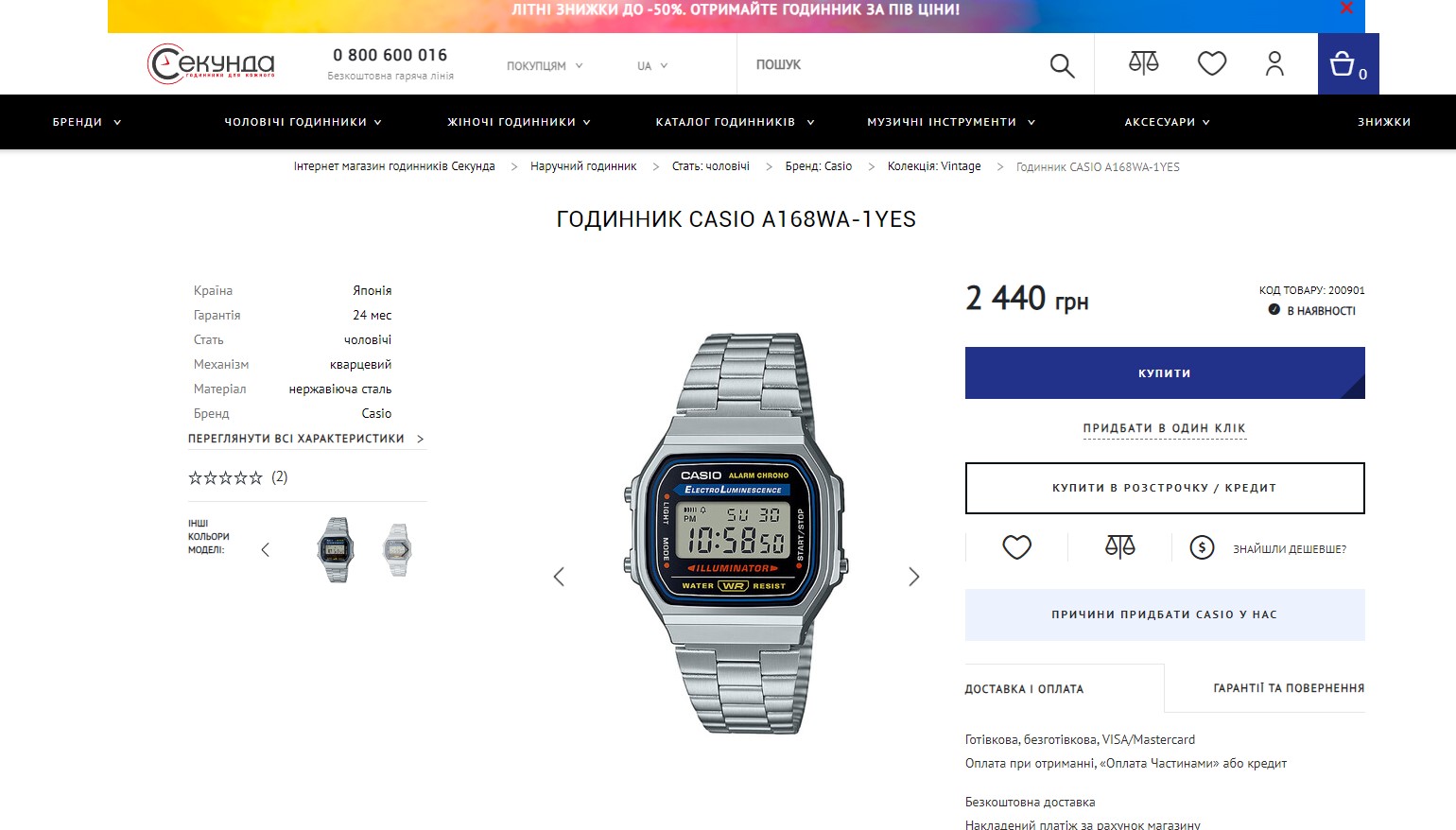
Task: Click the ПОШУК search field
Action: (889, 64)
